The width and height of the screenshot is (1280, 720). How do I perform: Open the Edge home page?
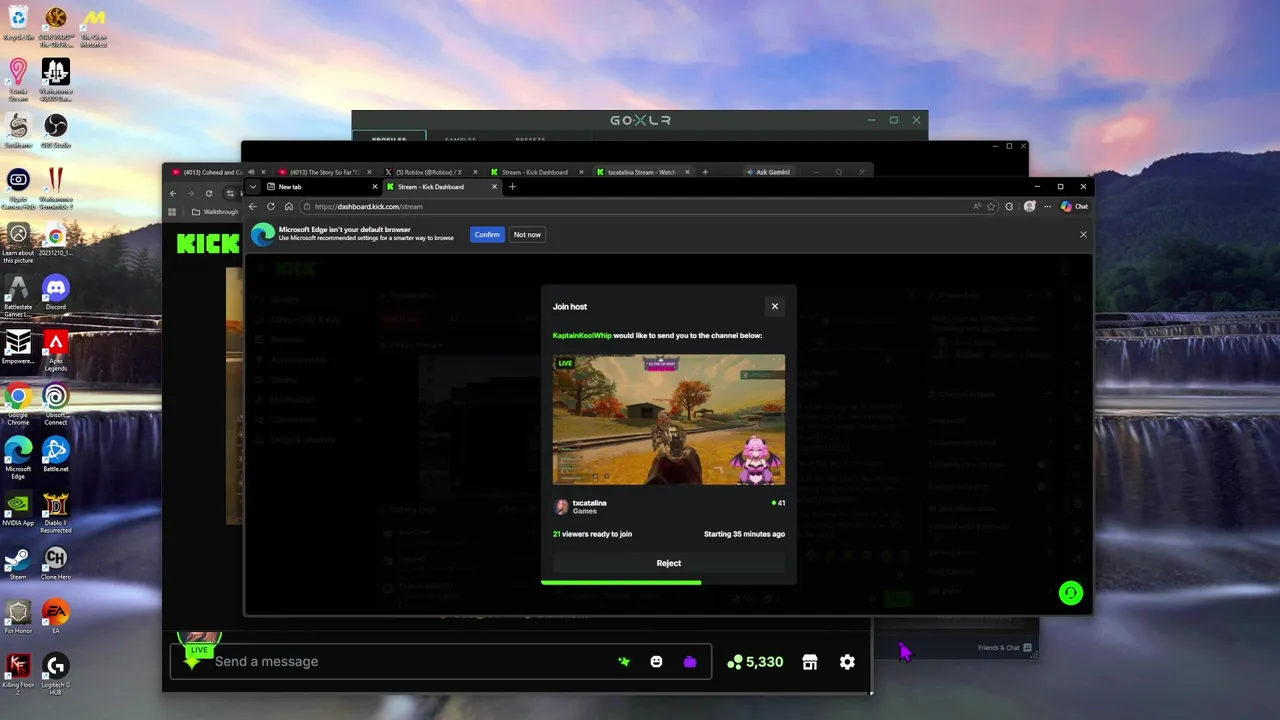point(289,206)
